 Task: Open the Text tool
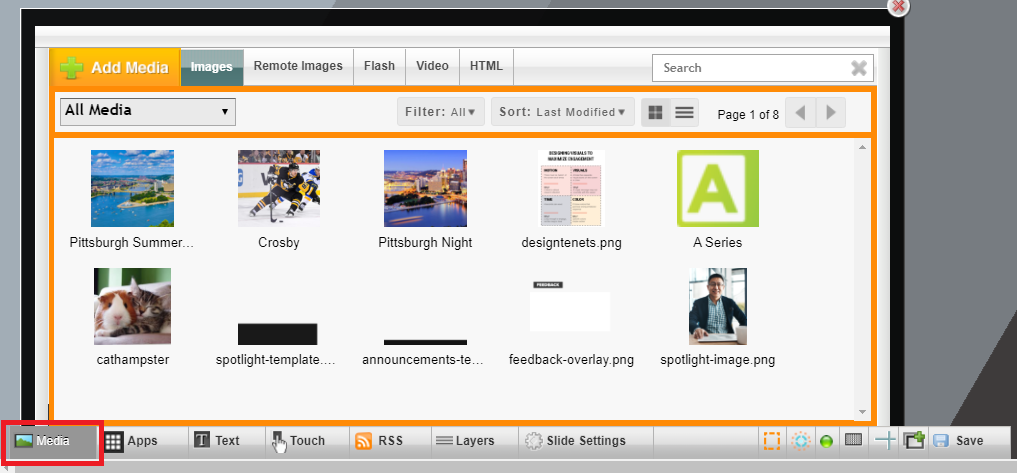[x=227, y=441]
